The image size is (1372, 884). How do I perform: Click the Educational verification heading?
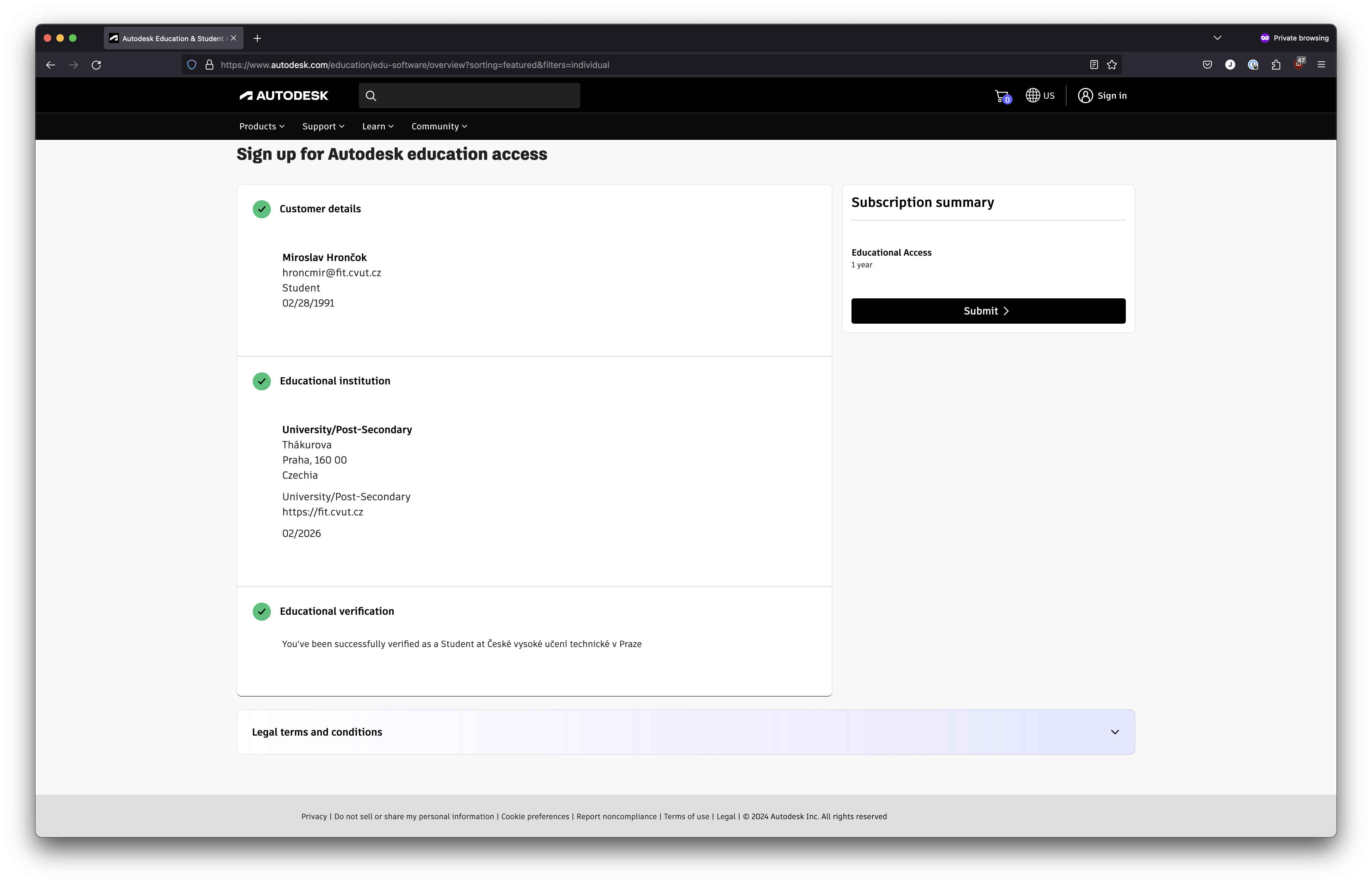[337, 611]
